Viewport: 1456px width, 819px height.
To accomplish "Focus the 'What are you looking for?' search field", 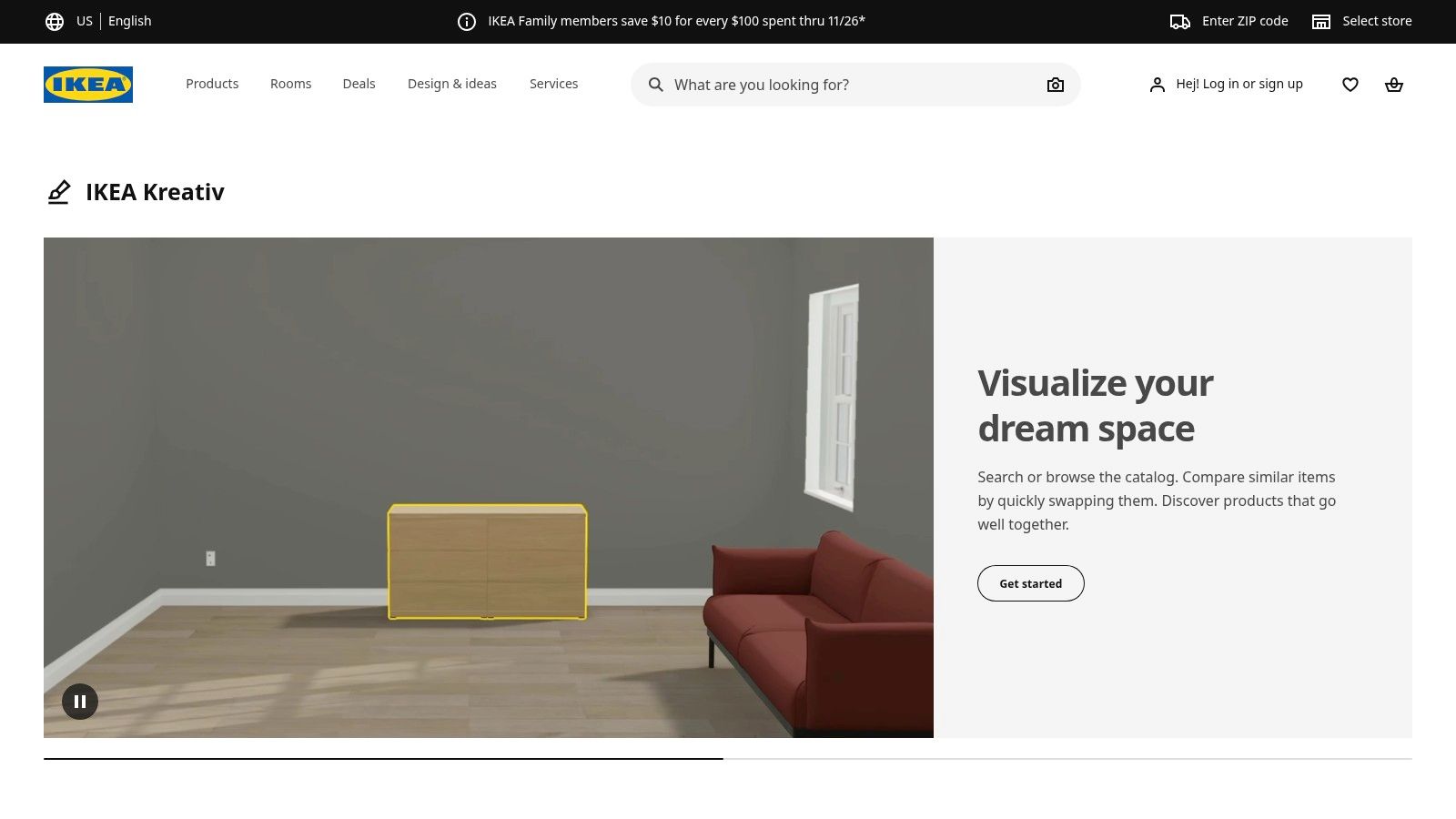I will [x=855, y=85].
